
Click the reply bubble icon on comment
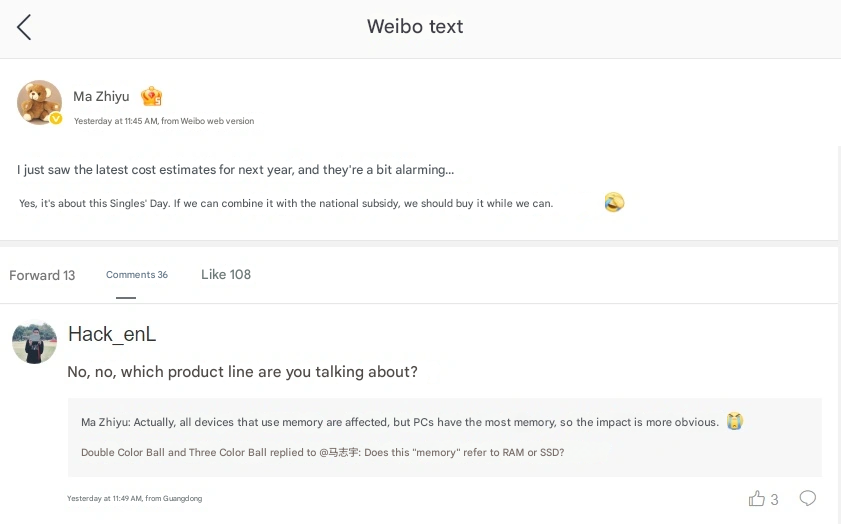[x=808, y=498]
